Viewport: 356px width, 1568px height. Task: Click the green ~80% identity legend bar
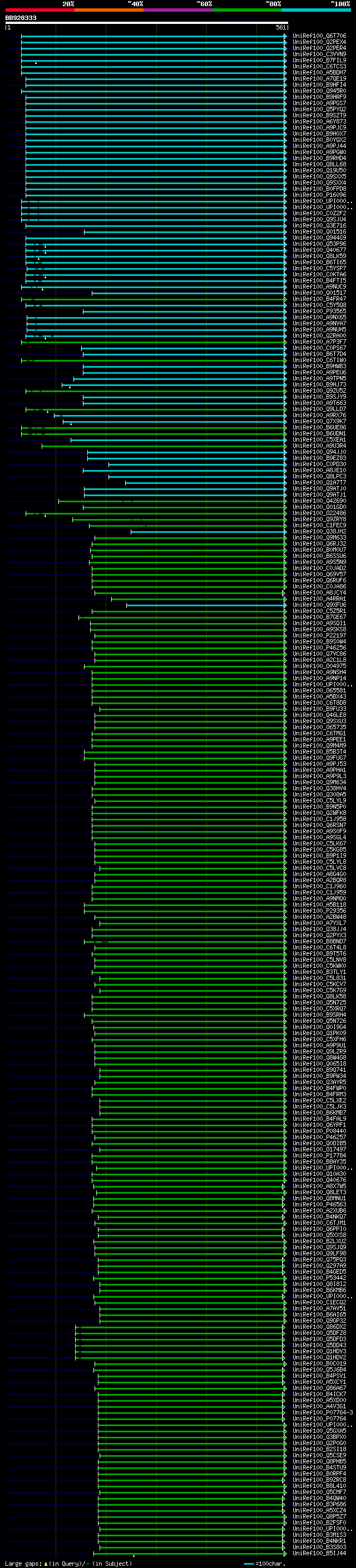[247, 10]
